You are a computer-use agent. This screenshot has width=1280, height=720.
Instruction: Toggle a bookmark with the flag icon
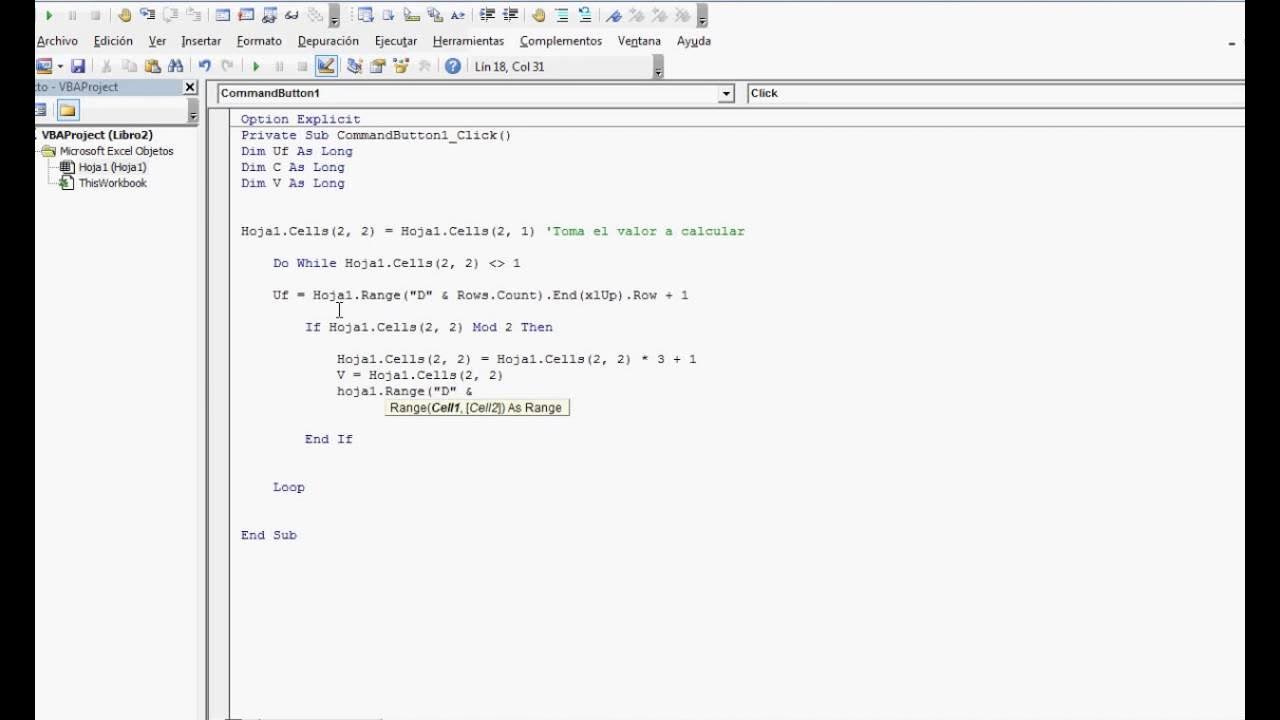pyautogui.click(x=614, y=15)
